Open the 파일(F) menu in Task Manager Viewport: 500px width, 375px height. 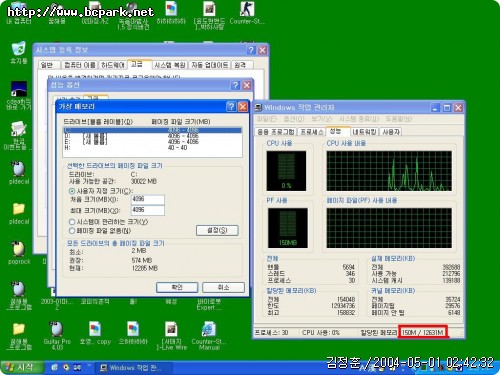click(x=266, y=119)
